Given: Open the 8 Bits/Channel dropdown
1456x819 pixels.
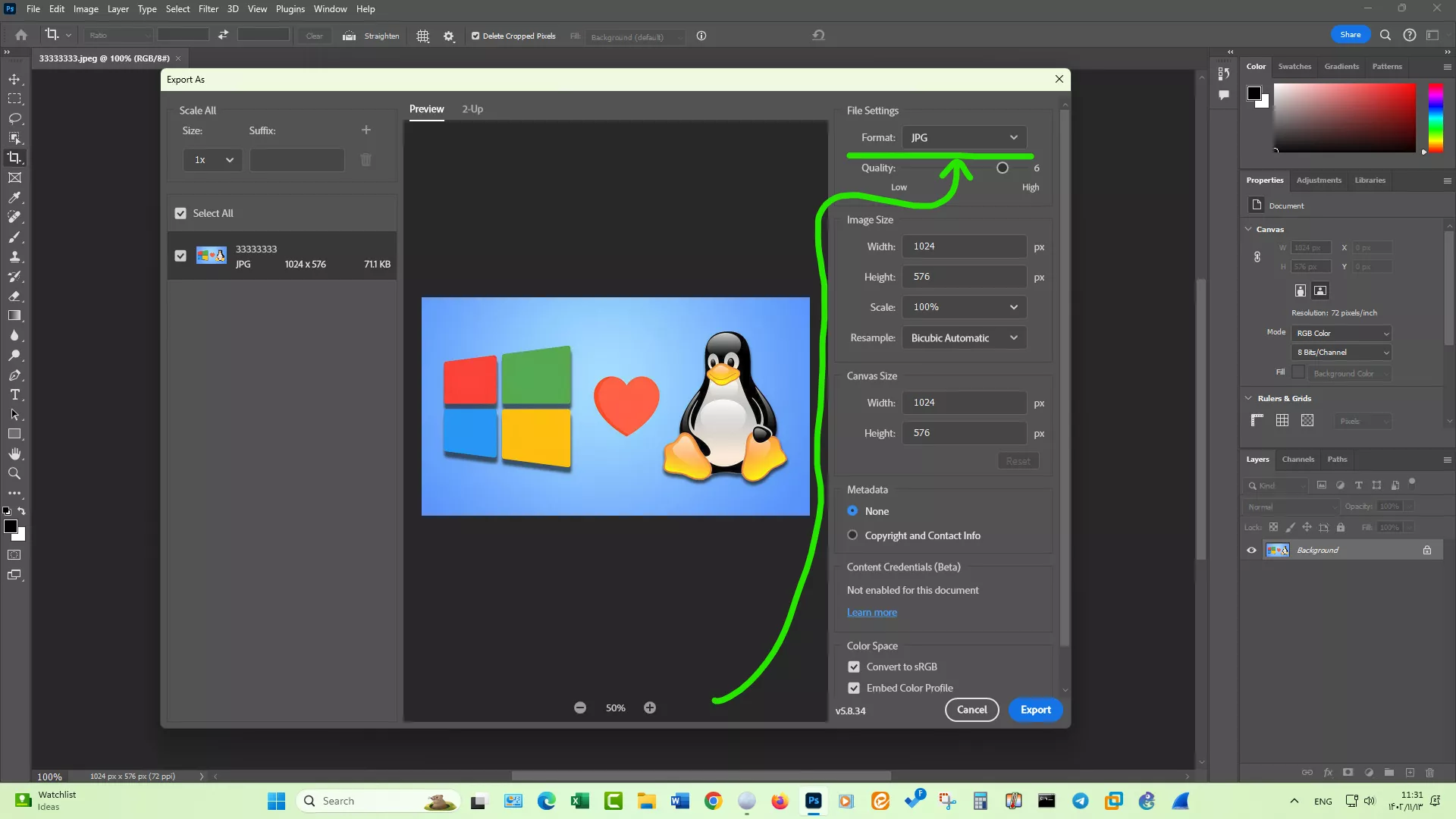Looking at the screenshot, I should click(x=1341, y=352).
